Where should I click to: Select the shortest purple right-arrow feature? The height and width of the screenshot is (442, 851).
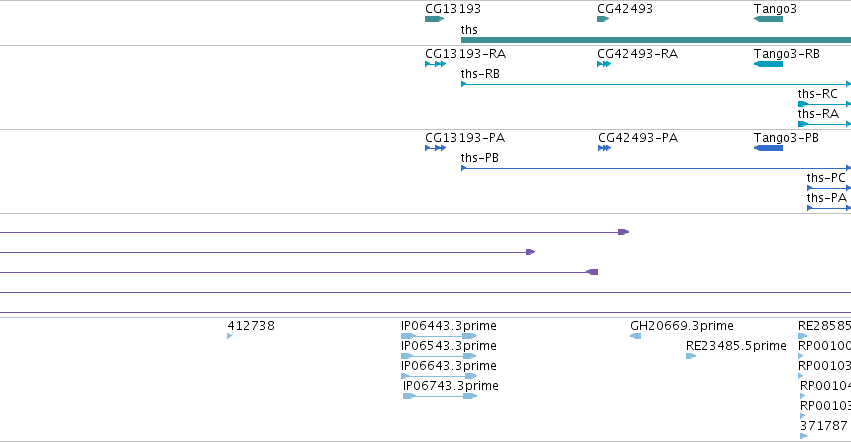click(268, 252)
